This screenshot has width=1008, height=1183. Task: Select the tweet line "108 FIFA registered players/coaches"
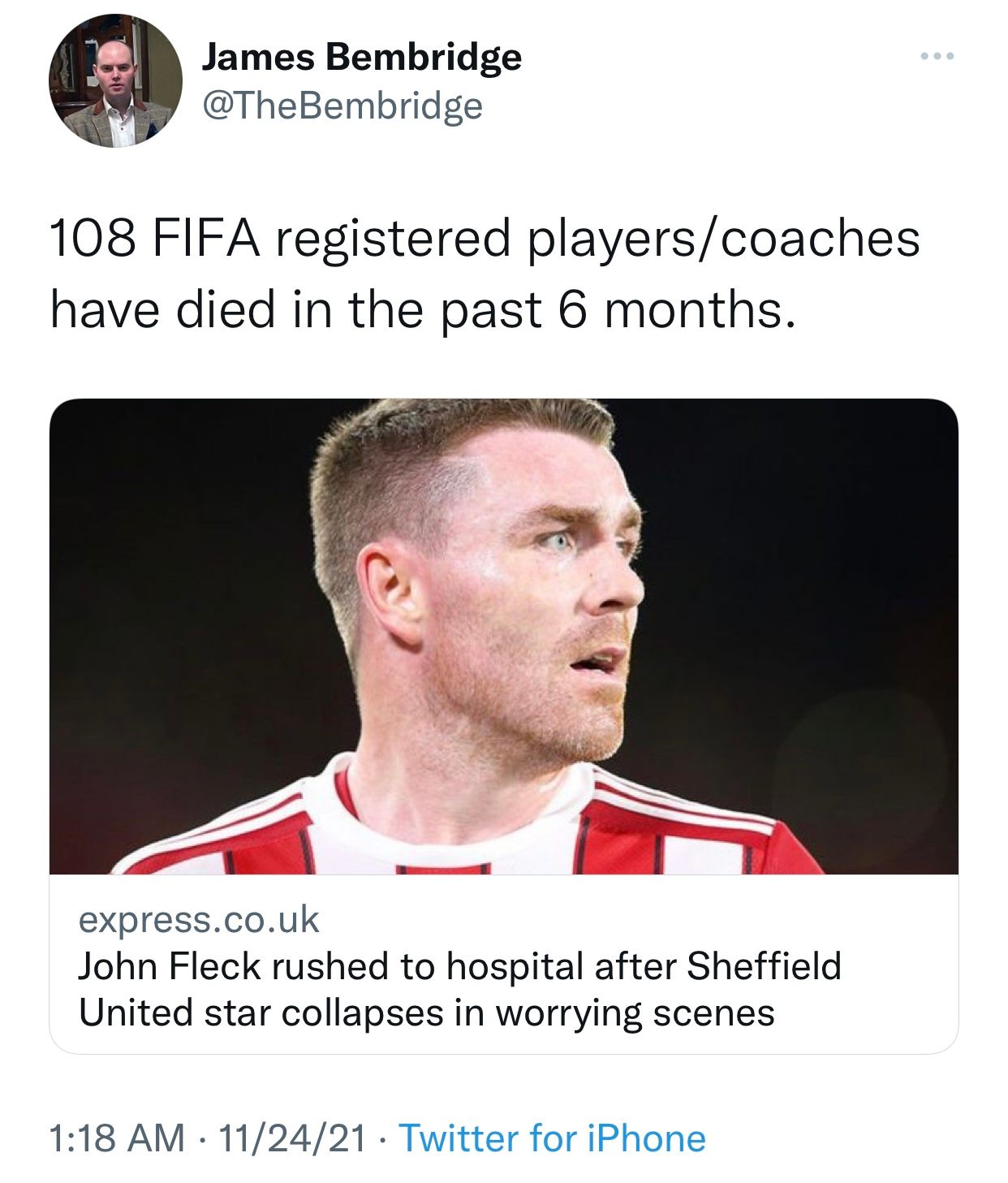point(485,239)
